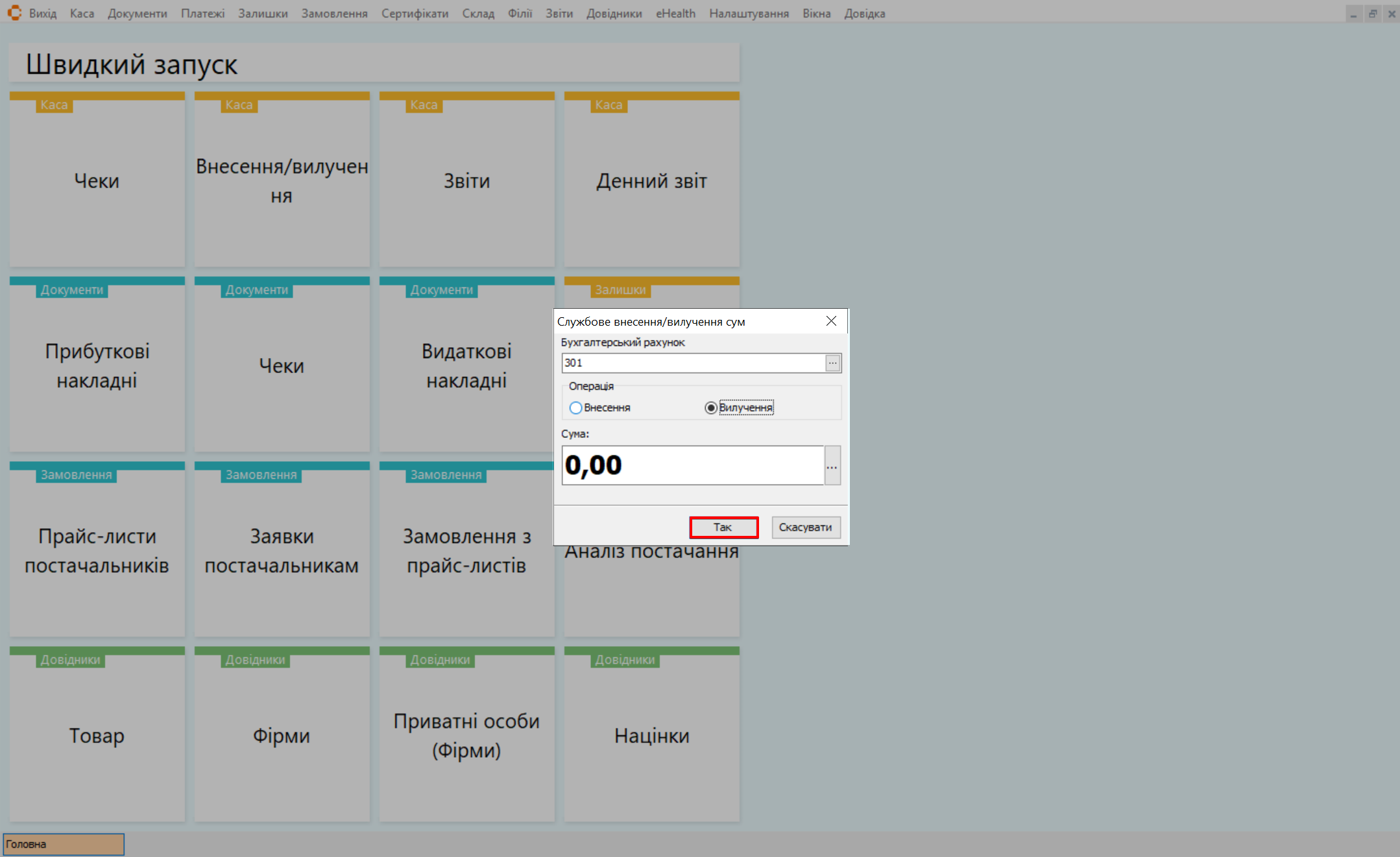This screenshot has width=1400, height=857.
Task: Open calculator ellipsis beside Сума field
Action: pyautogui.click(x=832, y=466)
